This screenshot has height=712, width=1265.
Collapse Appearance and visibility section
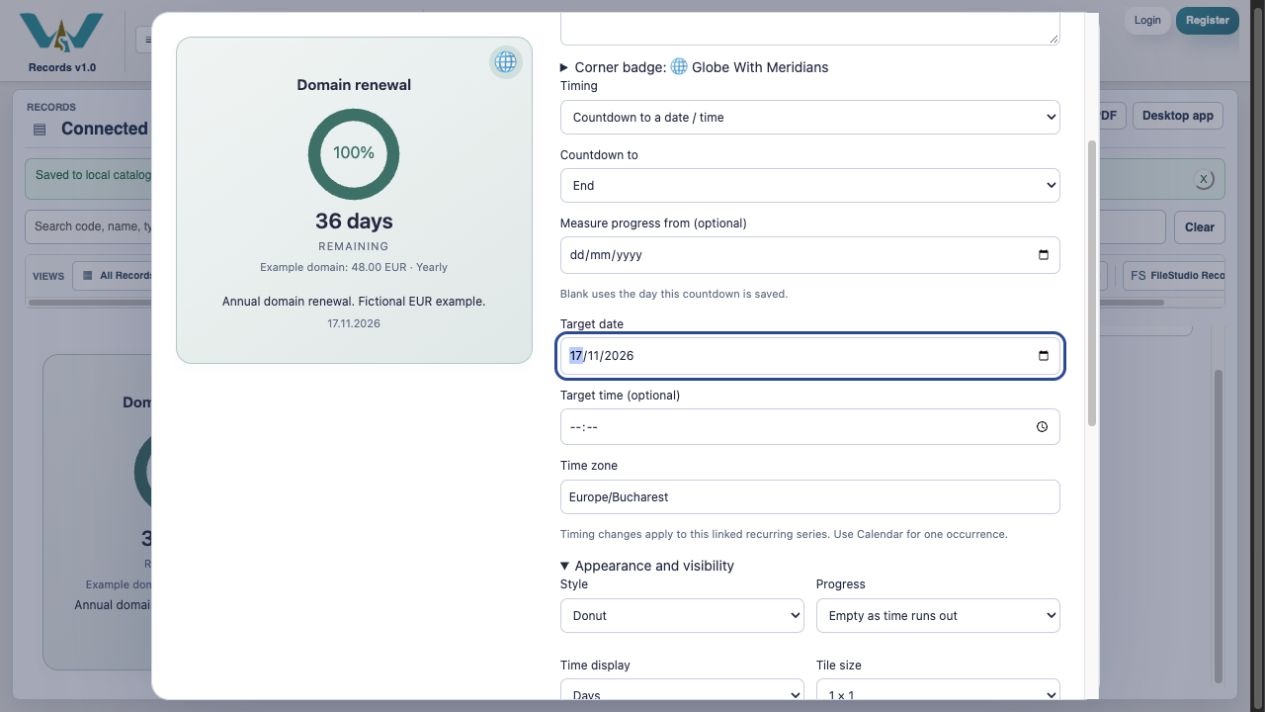647,566
